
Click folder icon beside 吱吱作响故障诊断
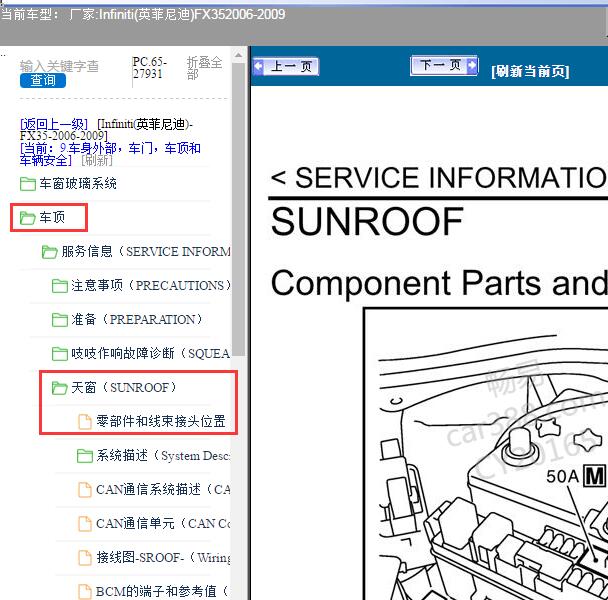[60, 354]
